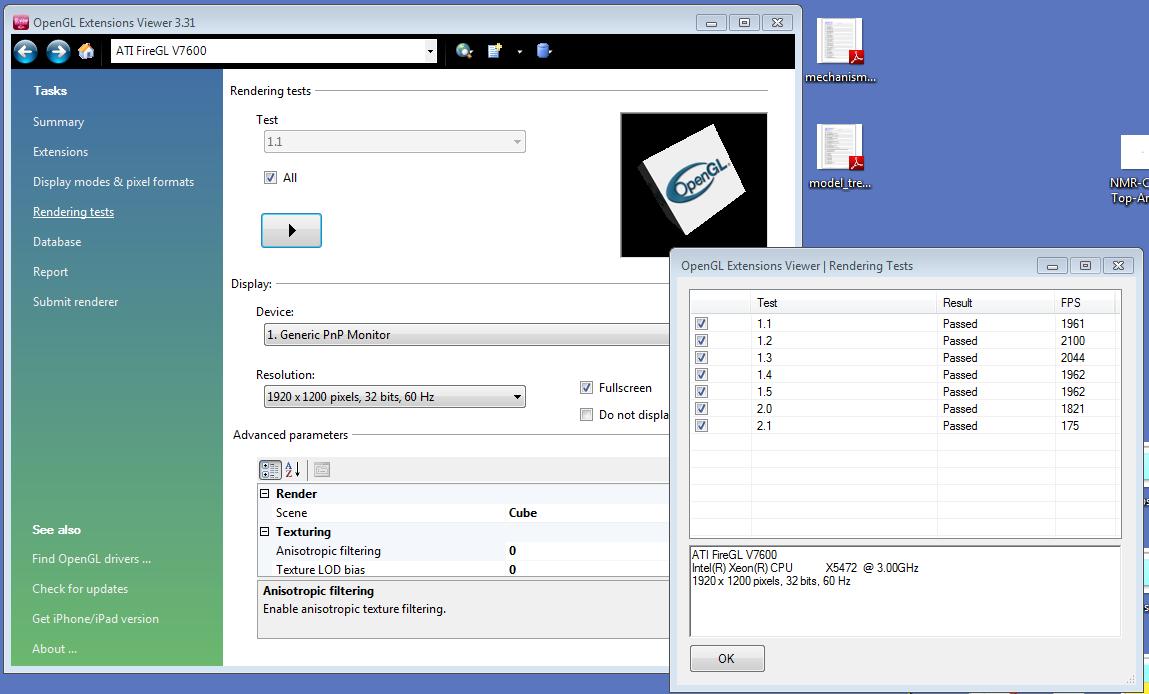This screenshot has height=694, width=1149.
Task: Click the property pages icon
Action: coord(322,470)
